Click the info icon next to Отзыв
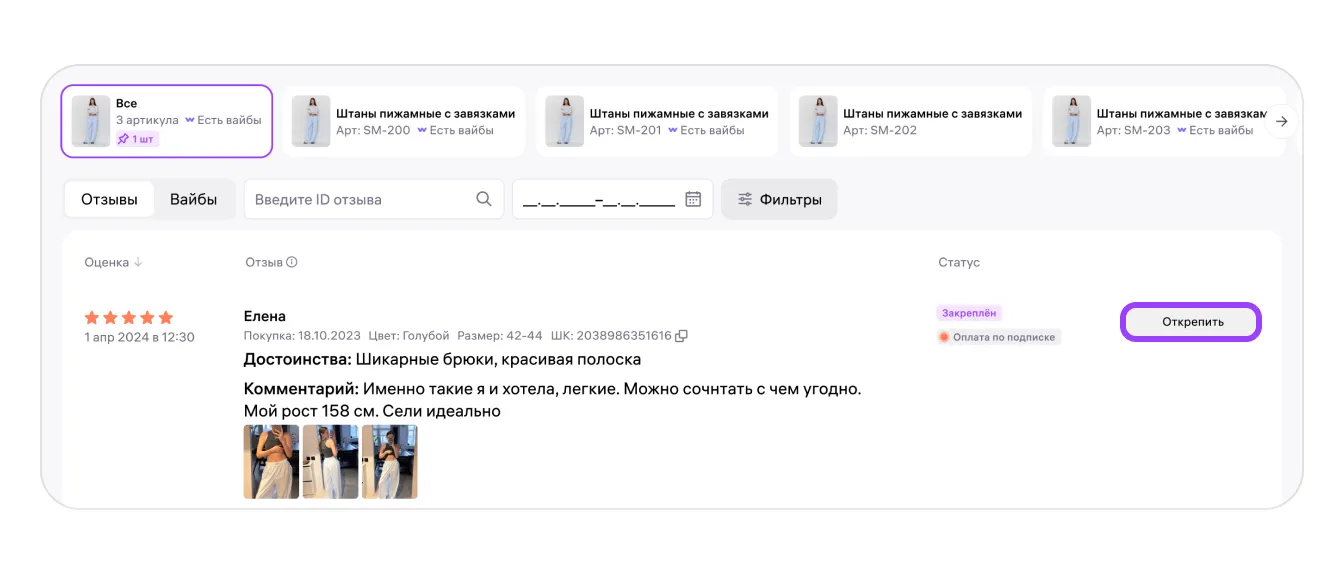 click(292, 263)
